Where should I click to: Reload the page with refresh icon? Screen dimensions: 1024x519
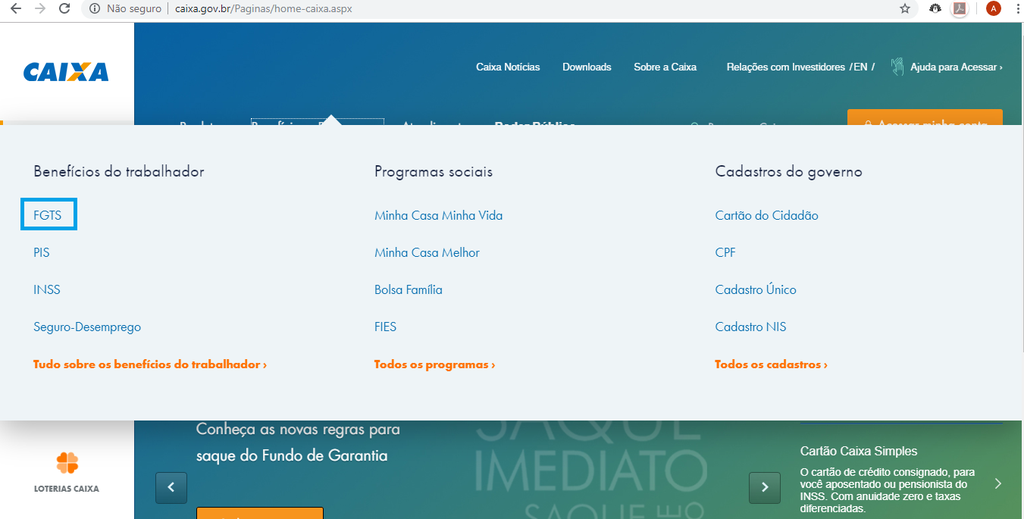click(64, 8)
